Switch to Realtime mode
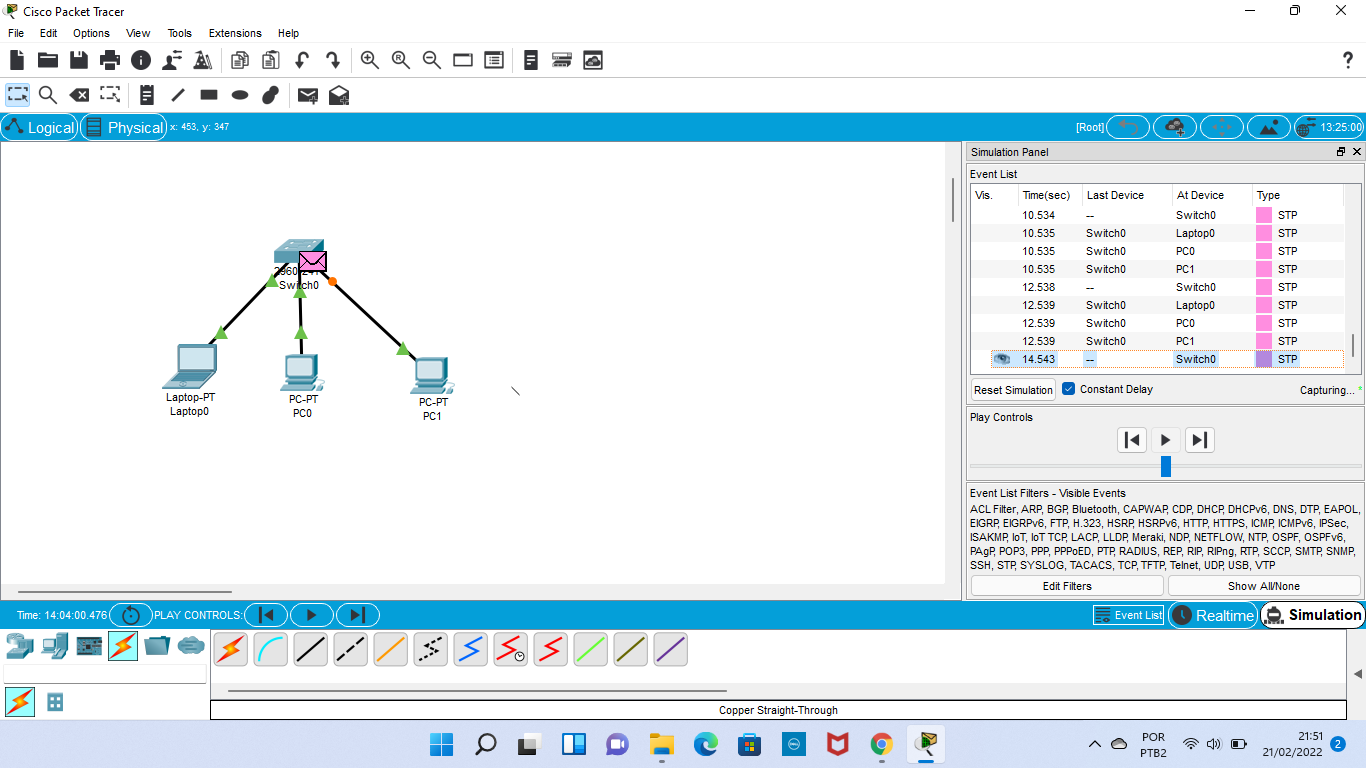The height and width of the screenshot is (768, 1366). (x=1212, y=615)
